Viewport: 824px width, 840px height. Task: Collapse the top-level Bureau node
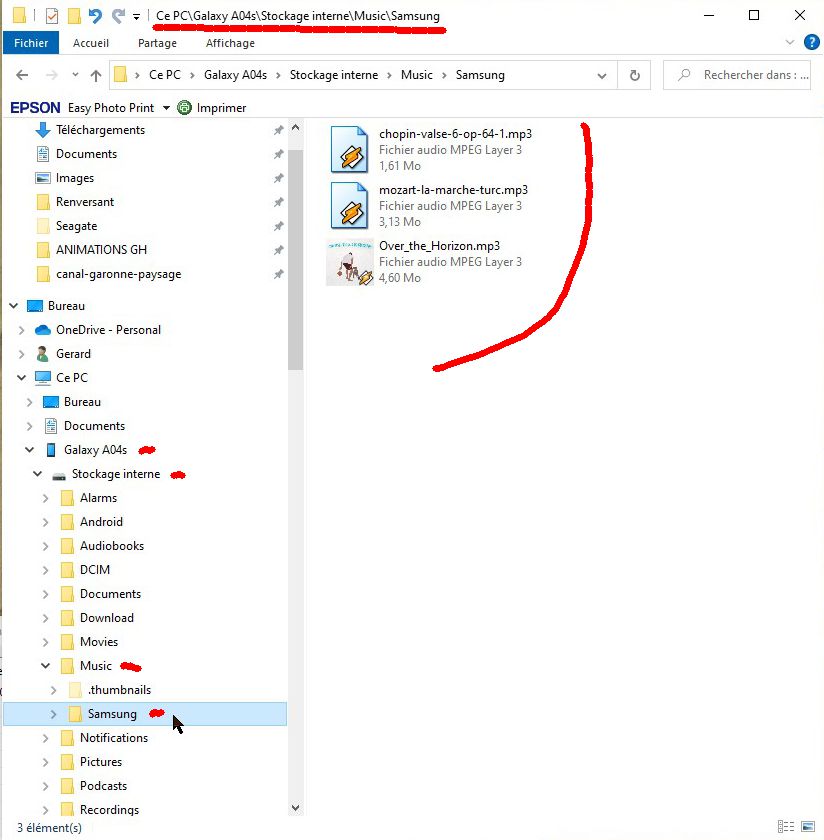pos(13,306)
